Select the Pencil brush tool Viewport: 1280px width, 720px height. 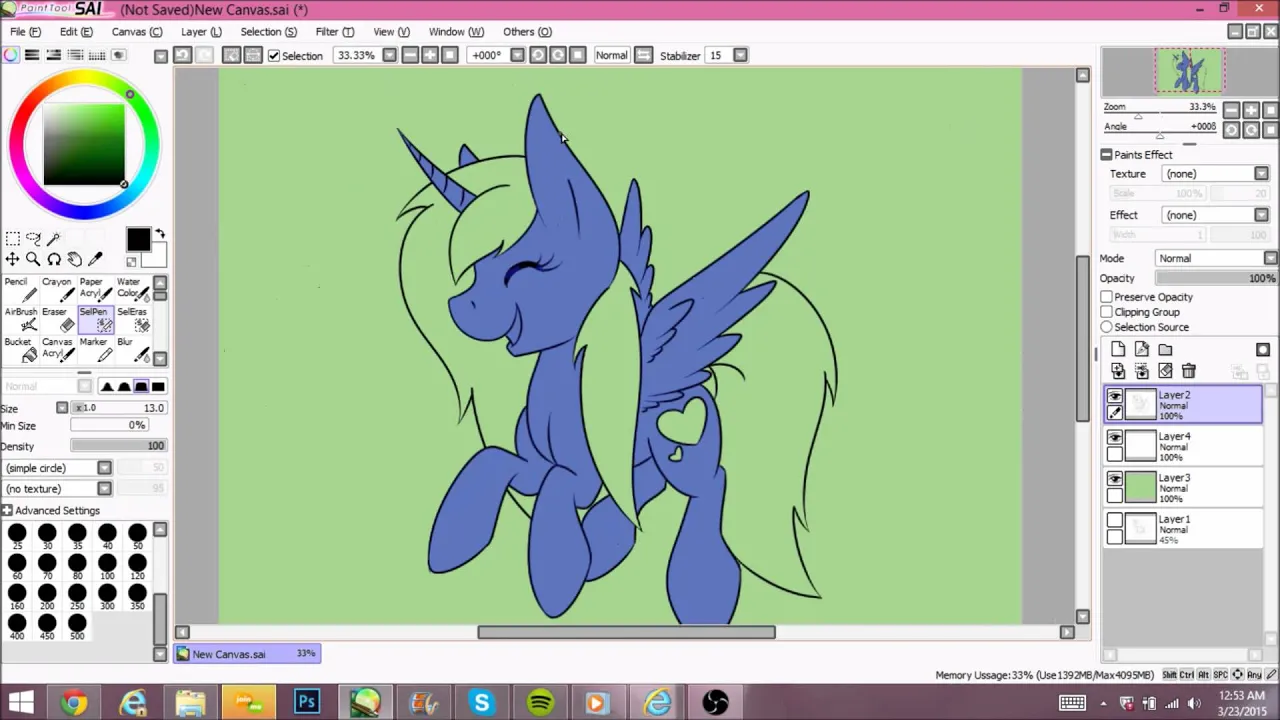tap(19, 289)
